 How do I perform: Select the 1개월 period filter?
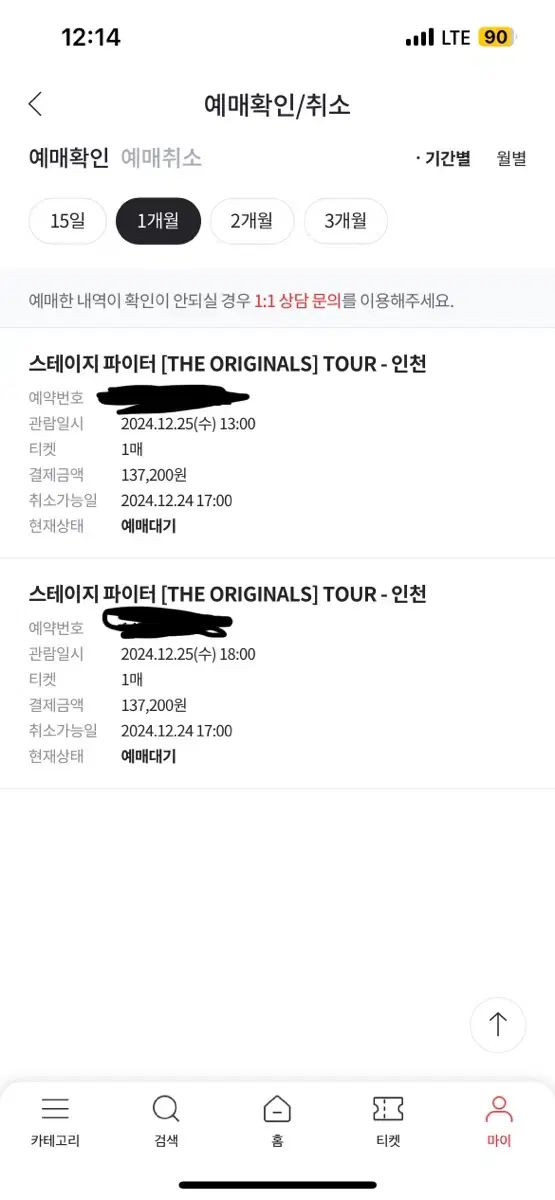[158, 221]
